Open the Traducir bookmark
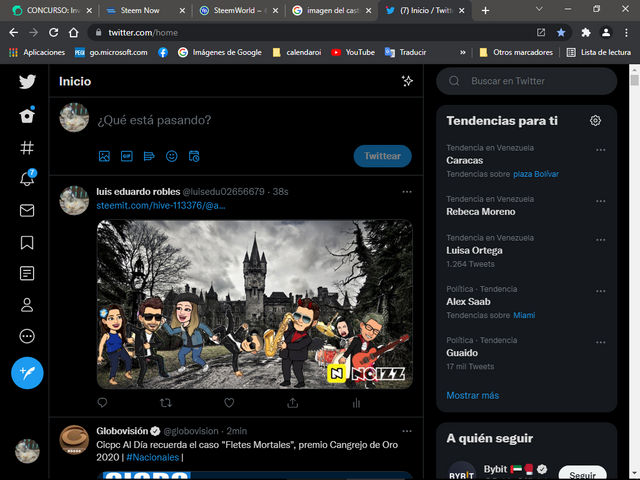The image size is (640, 480). tap(406, 52)
